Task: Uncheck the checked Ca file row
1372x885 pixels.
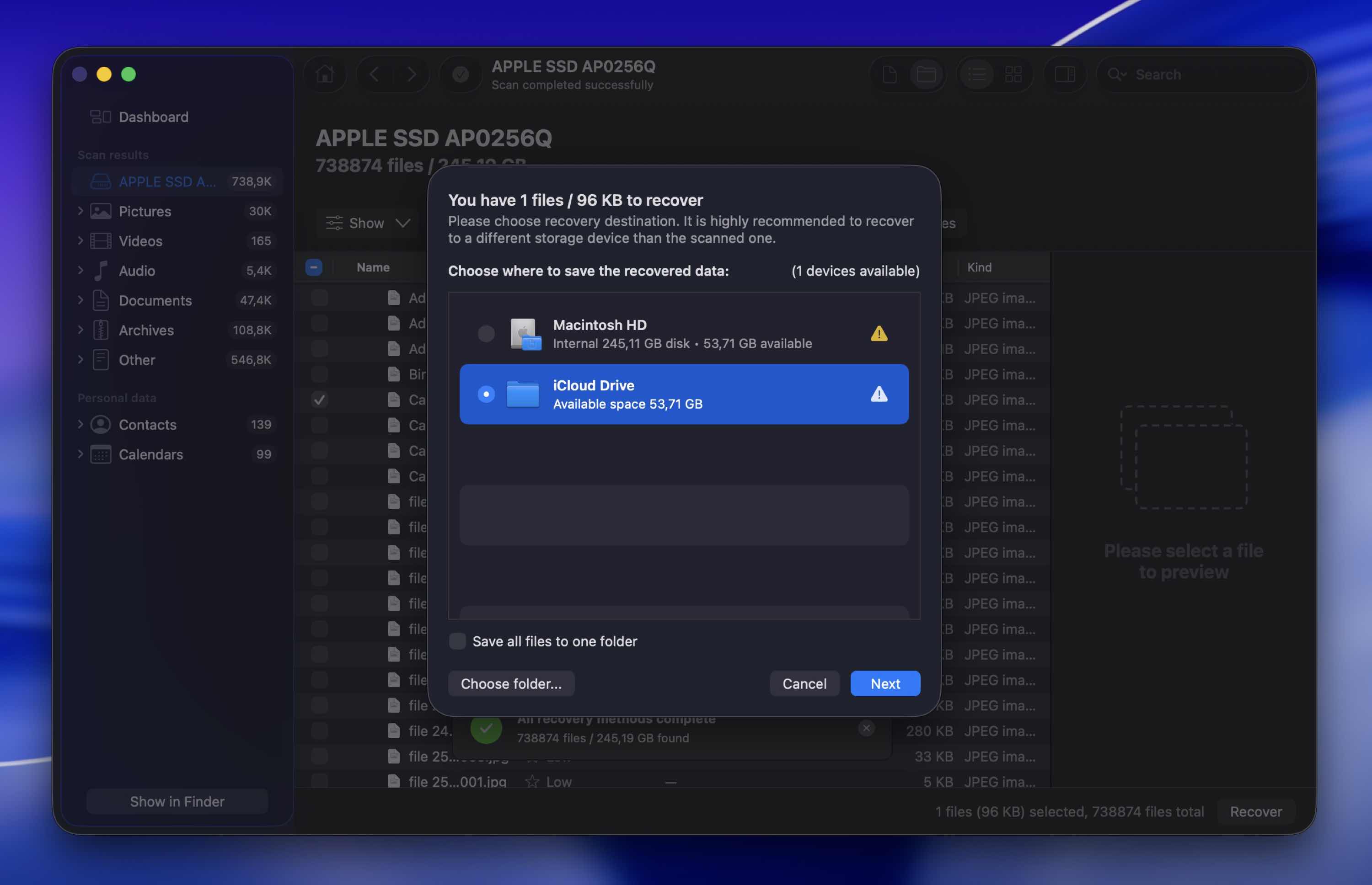Action: click(x=319, y=400)
